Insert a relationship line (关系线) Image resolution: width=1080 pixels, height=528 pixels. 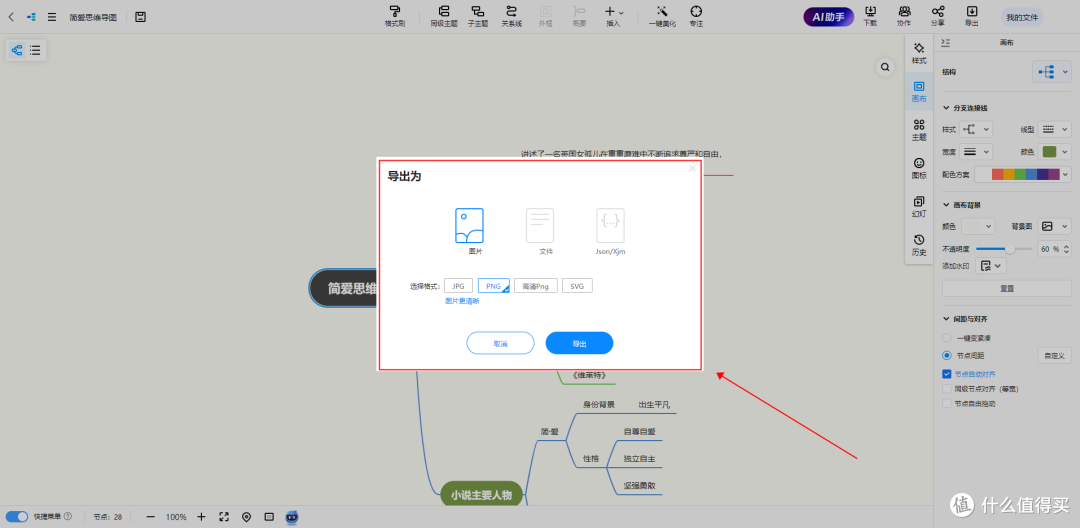511,16
